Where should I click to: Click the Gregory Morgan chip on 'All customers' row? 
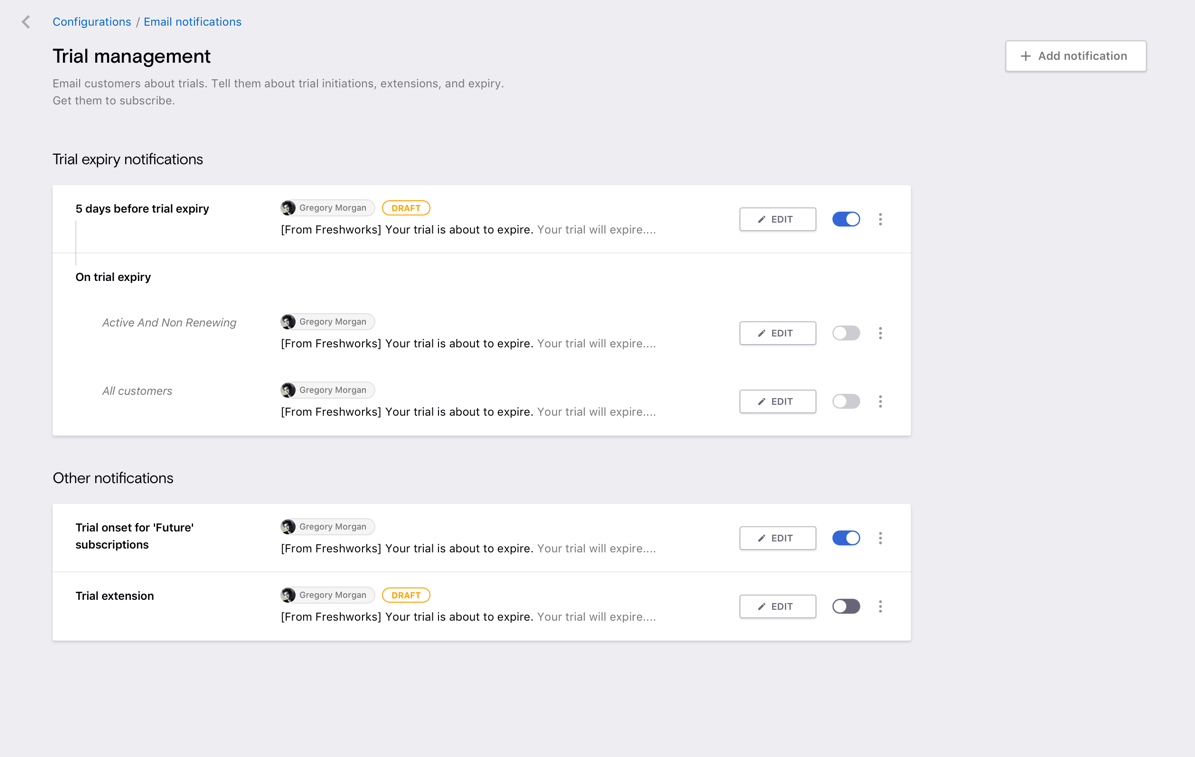pyautogui.click(x=327, y=390)
